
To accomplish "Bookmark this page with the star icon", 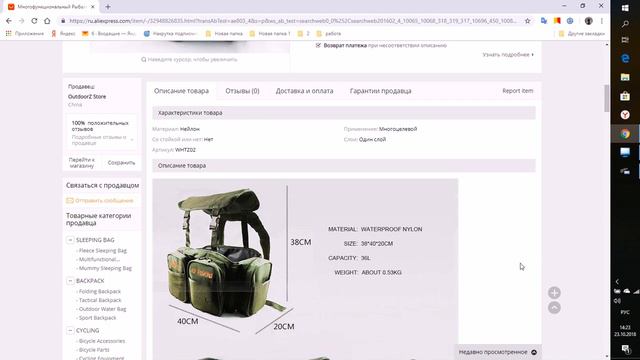I will click(x=527, y=21).
